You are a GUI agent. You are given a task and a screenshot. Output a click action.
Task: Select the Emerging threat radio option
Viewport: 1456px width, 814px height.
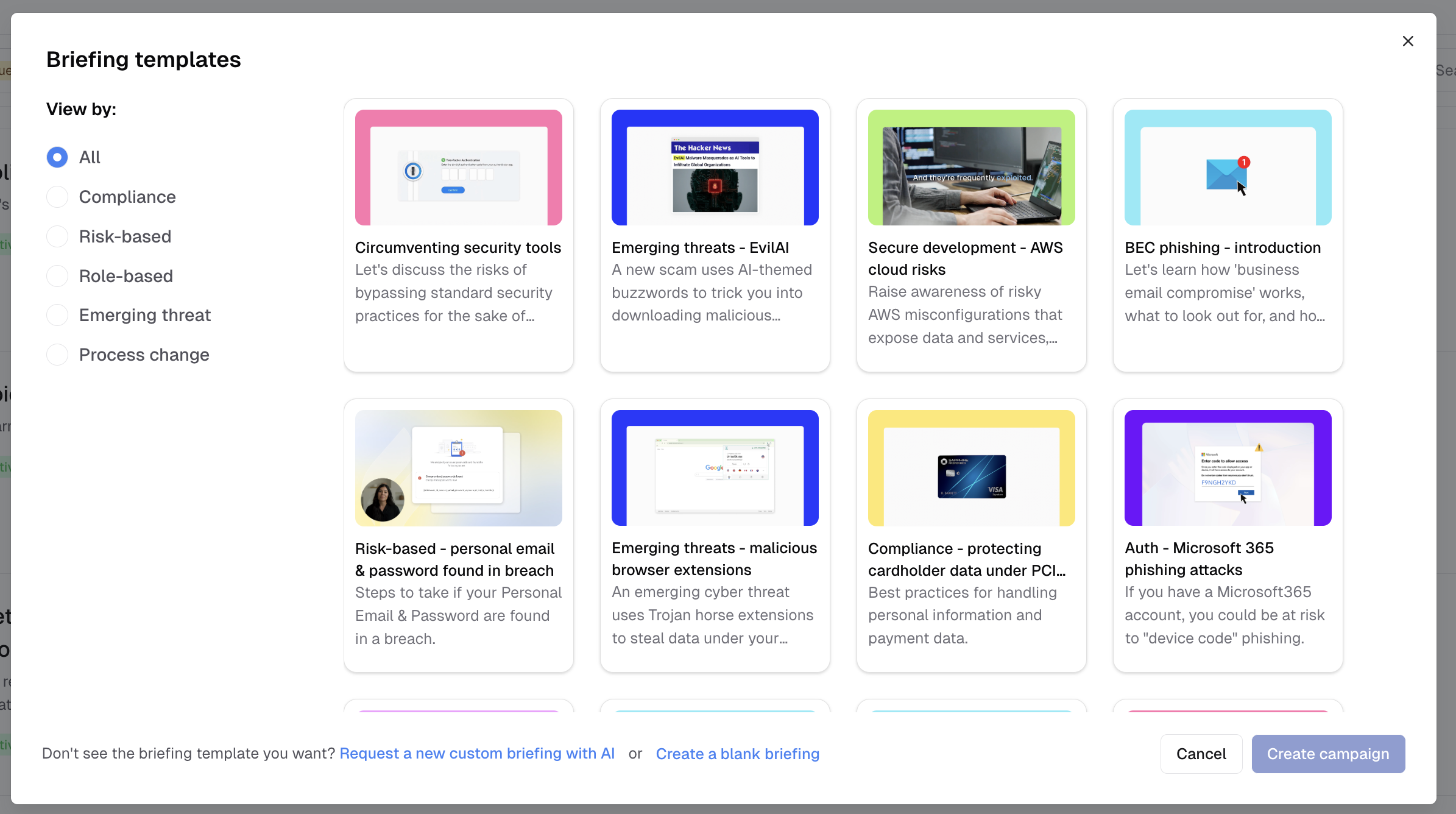pyautogui.click(x=57, y=315)
